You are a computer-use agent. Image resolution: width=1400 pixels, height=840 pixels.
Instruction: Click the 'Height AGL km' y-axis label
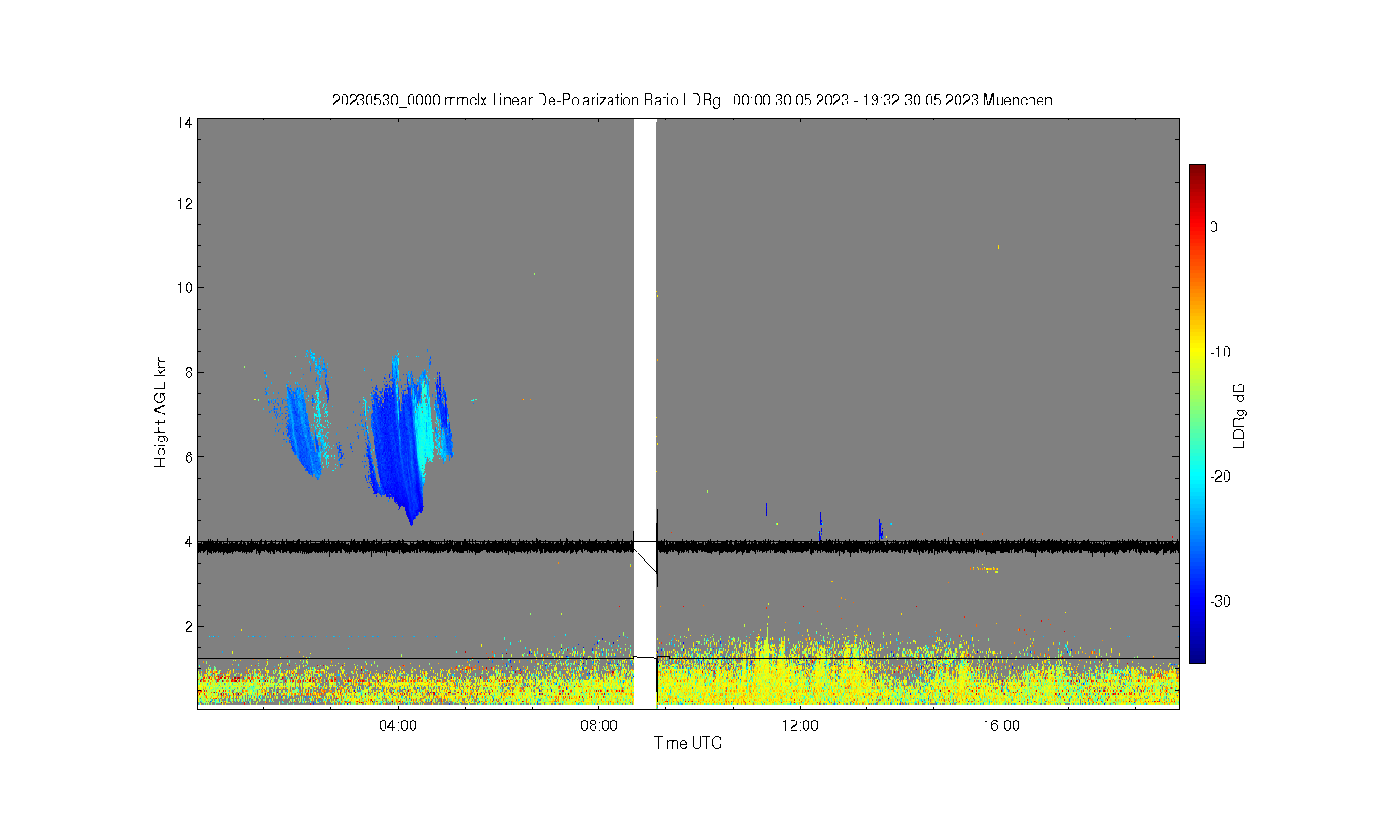click(x=161, y=412)
